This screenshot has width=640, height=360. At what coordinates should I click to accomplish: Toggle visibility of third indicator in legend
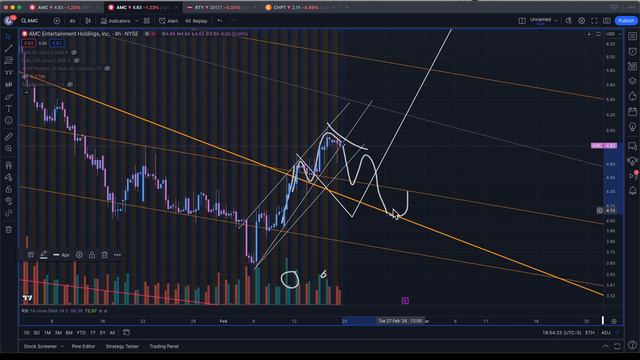[x=107, y=69]
